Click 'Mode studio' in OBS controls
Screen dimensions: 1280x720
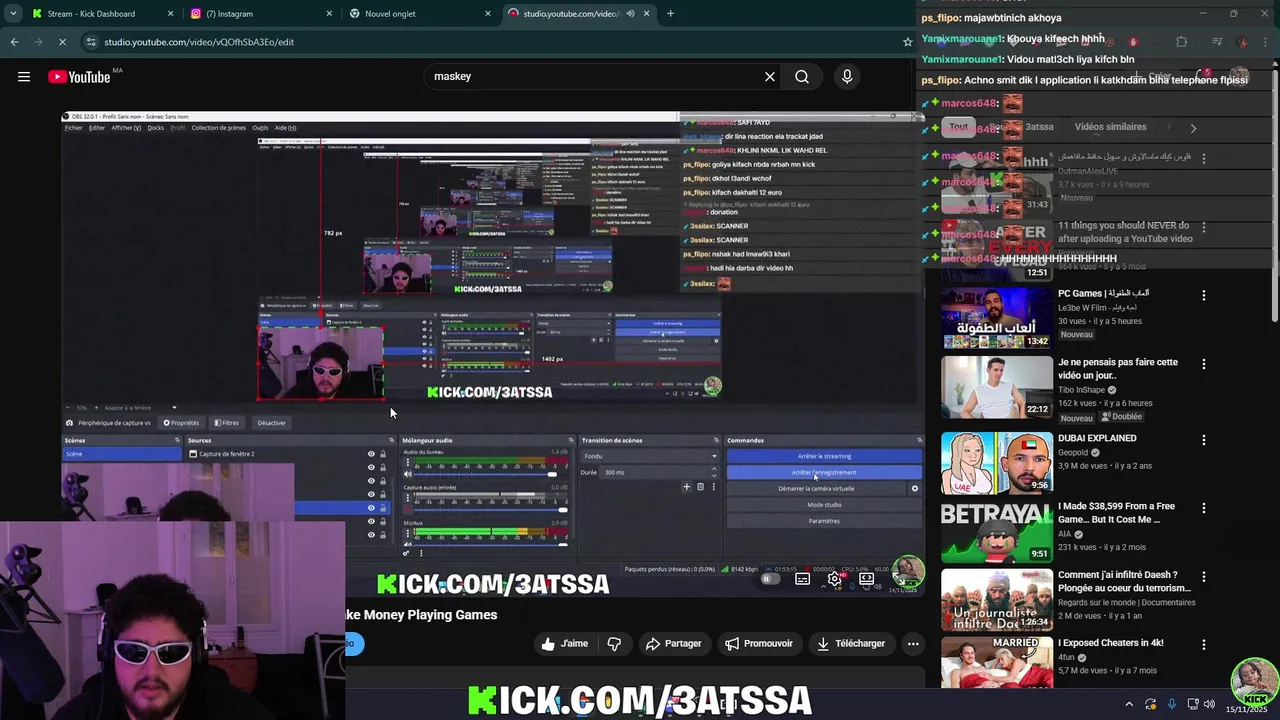pyautogui.click(x=824, y=505)
